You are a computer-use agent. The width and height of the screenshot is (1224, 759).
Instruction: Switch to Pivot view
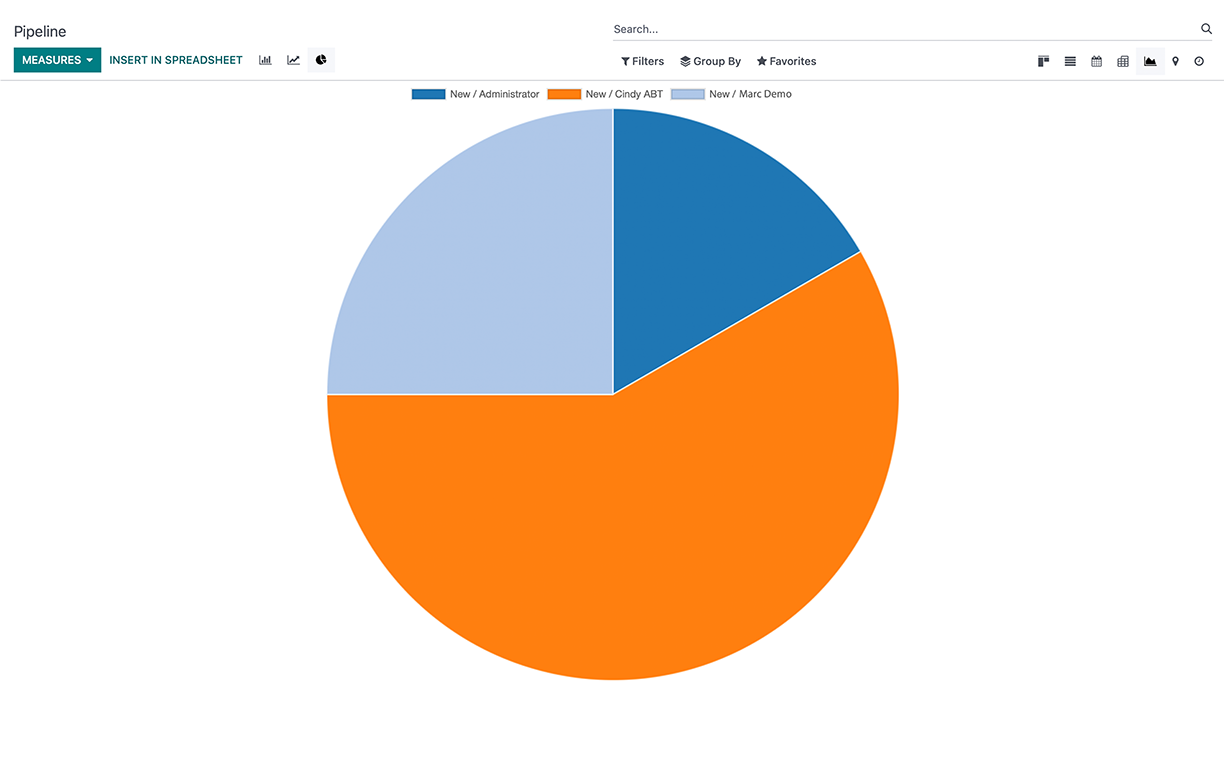[1122, 61]
